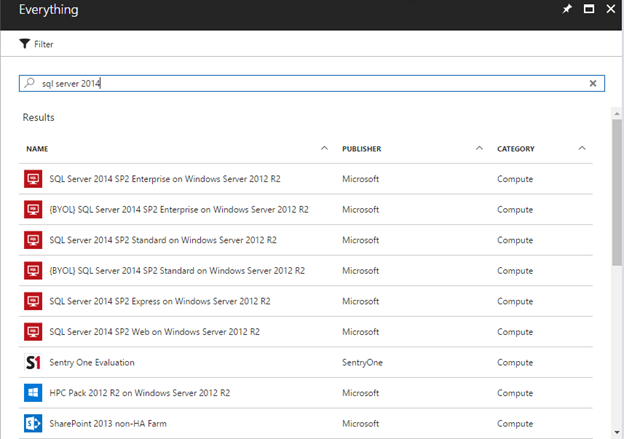Click the Filter funnel icon
The width and height of the screenshot is (624, 439).
coord(25,44)
